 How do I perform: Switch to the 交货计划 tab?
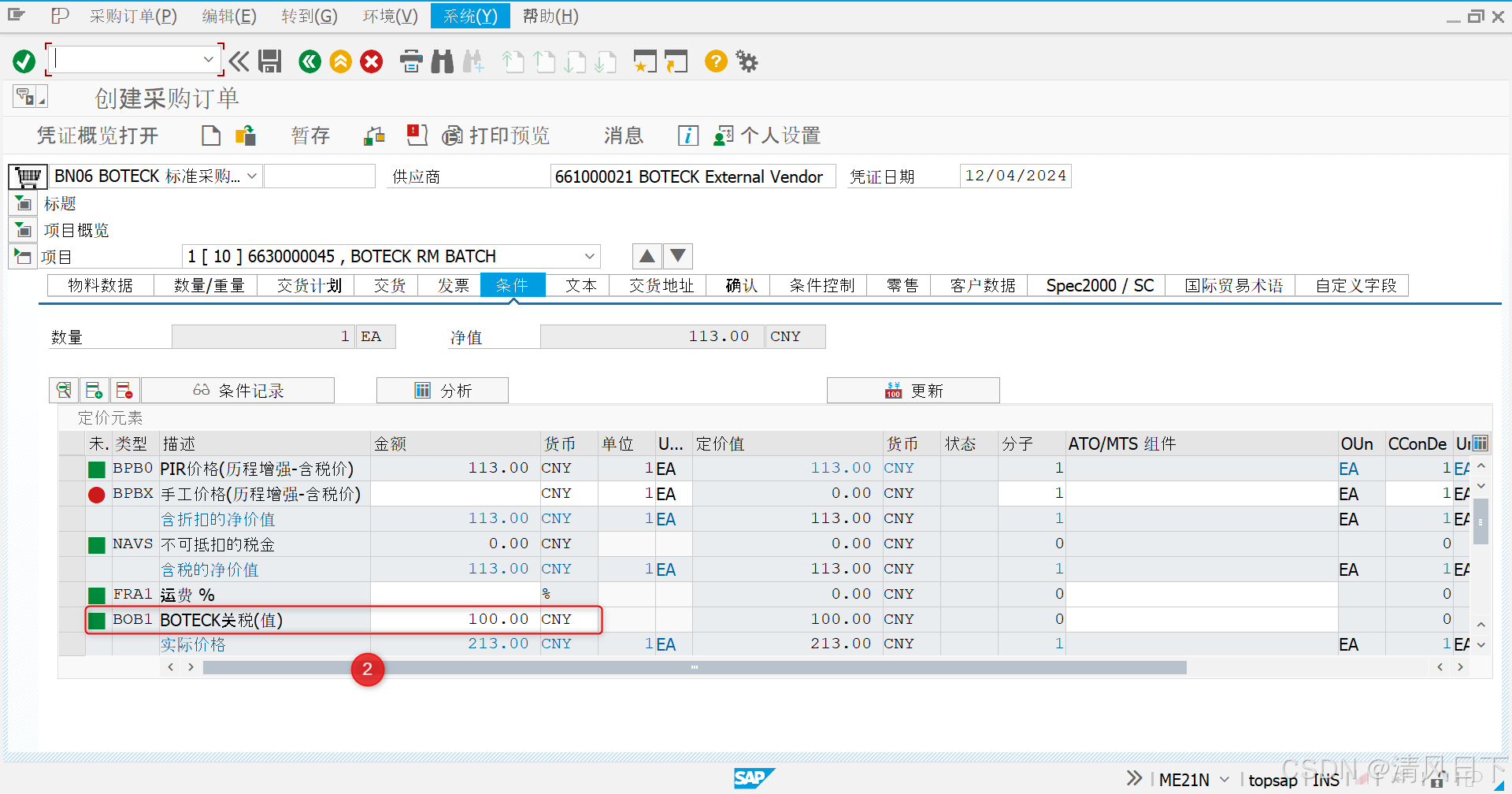[309, 285]
